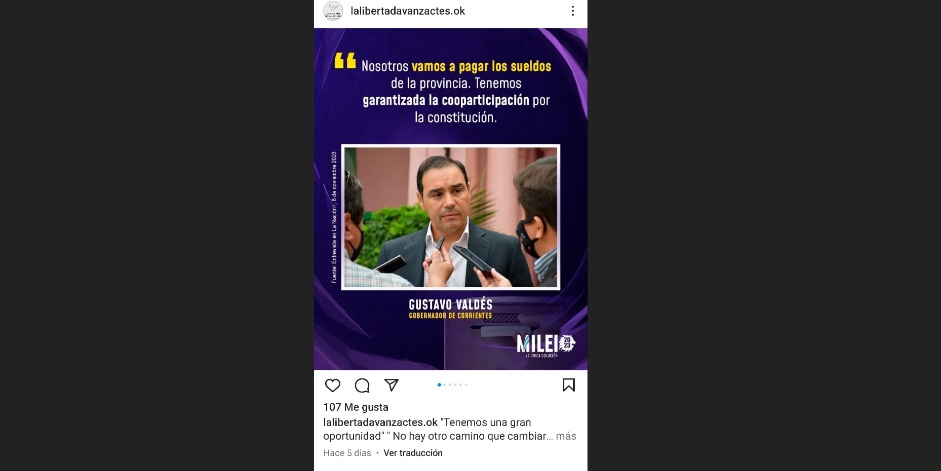941x471 pixels.
Task: Click the 'GUSTAVO VALDÉS' name caption
Action: click(451, 304)
